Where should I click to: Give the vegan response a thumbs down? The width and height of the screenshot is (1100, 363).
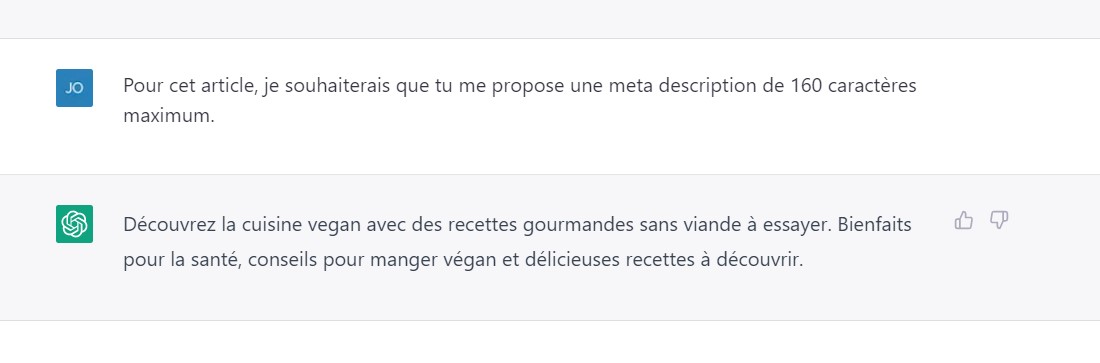point(999,221)
